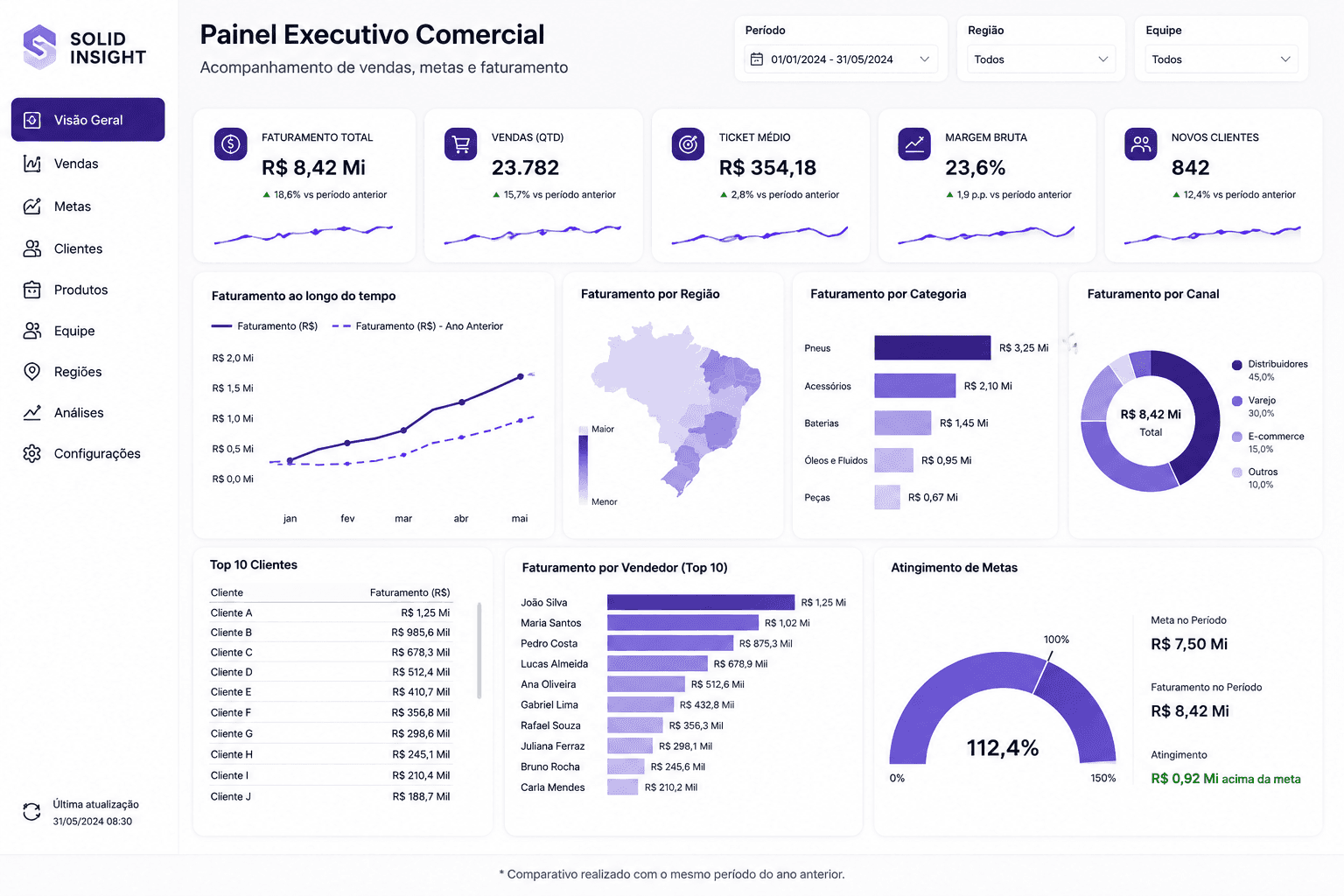Click the Configurações gear icon
This screenshot has width=1344, height=896.
[32, 453]
